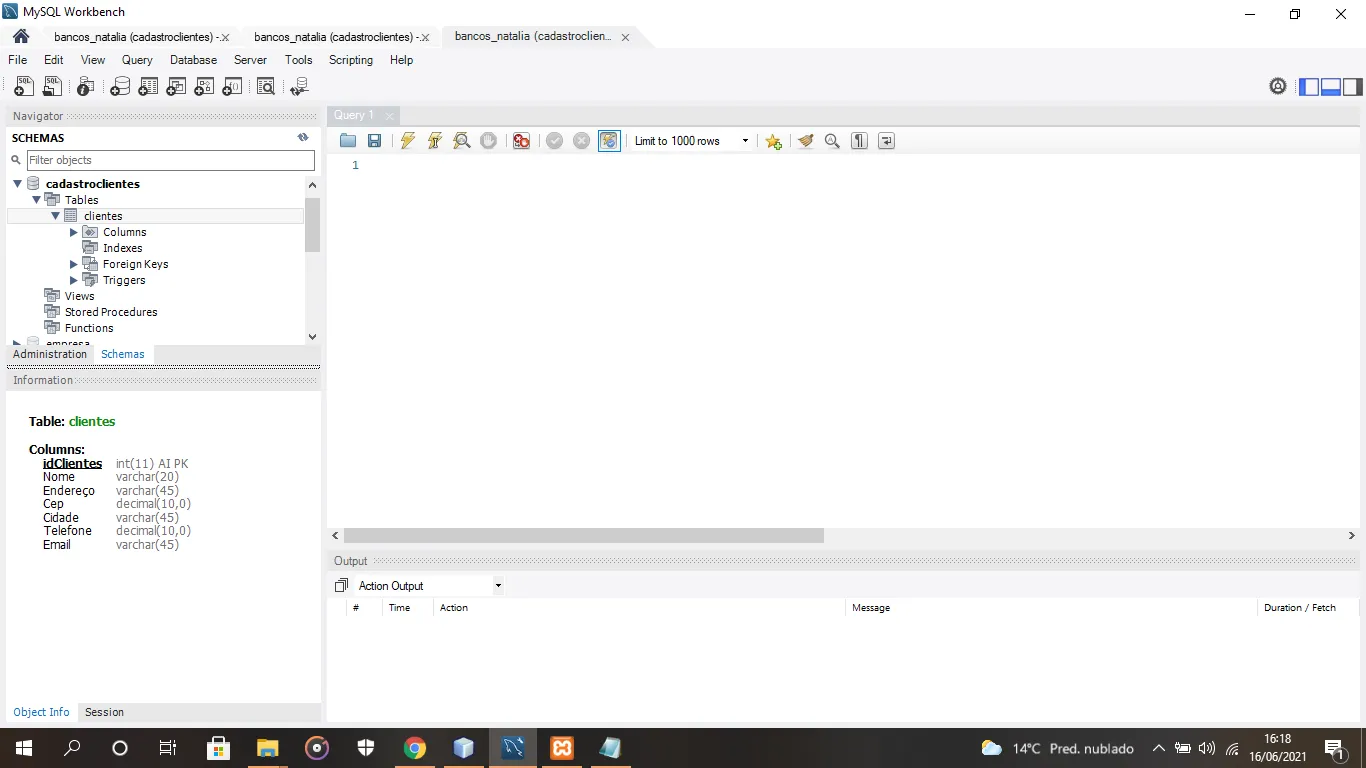The image size is (1366, 768).
Task: Expand the Columns node under clientes
Action: tap(74, 232)
